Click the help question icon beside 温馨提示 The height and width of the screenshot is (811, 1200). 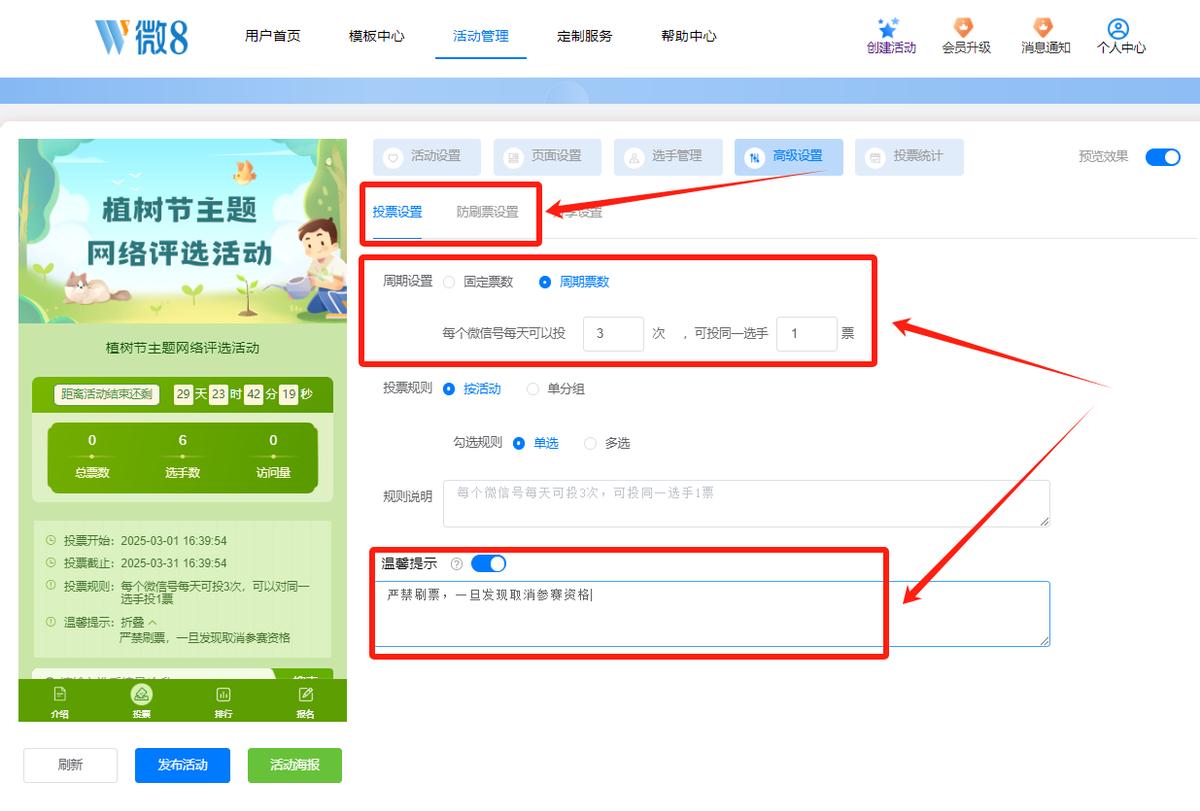[457, 564]
